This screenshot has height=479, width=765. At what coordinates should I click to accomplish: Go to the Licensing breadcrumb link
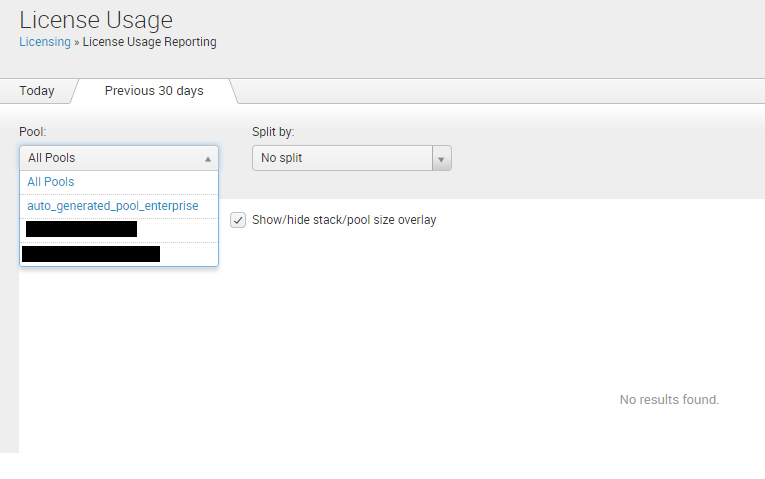45,42
